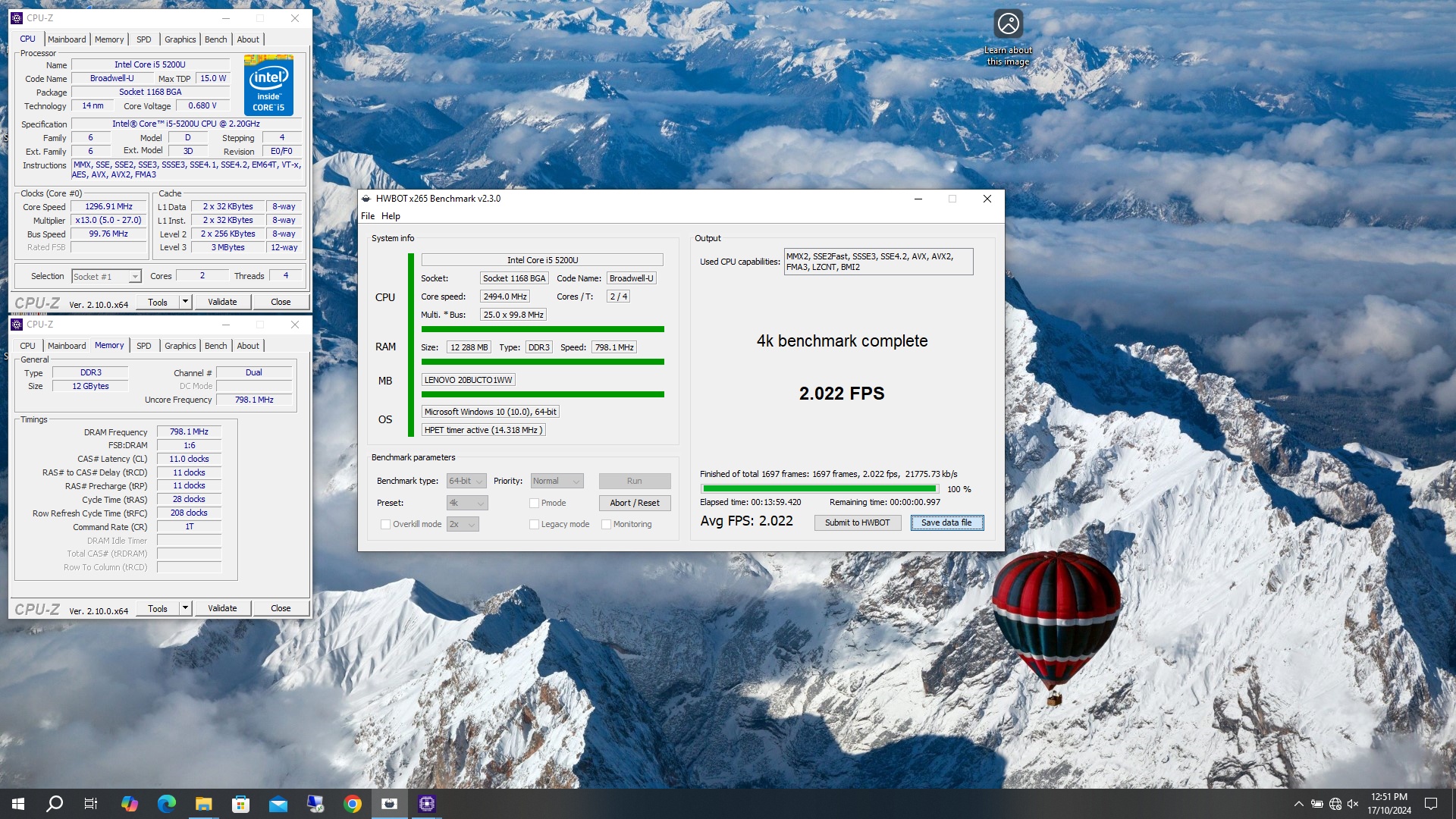Viewport: 1456px width, 819px height.
Task: Open About tab in Memory CPU-Z window
Action: click(x=248, y=346)
